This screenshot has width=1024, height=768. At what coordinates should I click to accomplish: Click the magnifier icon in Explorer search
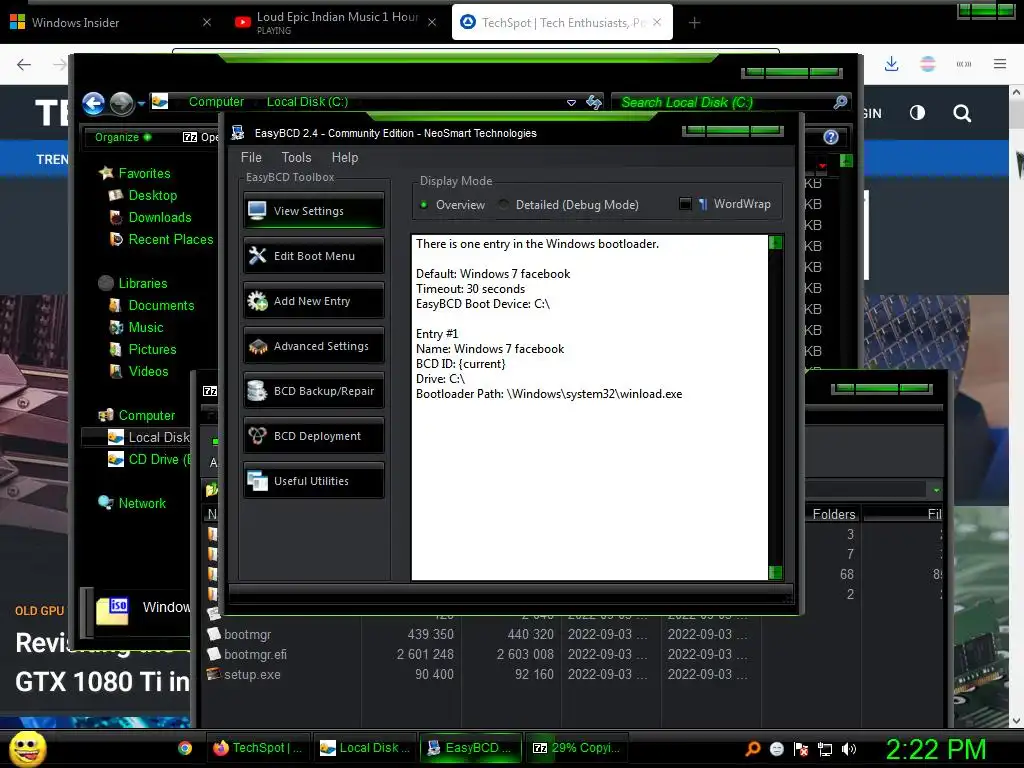(840, 102)
